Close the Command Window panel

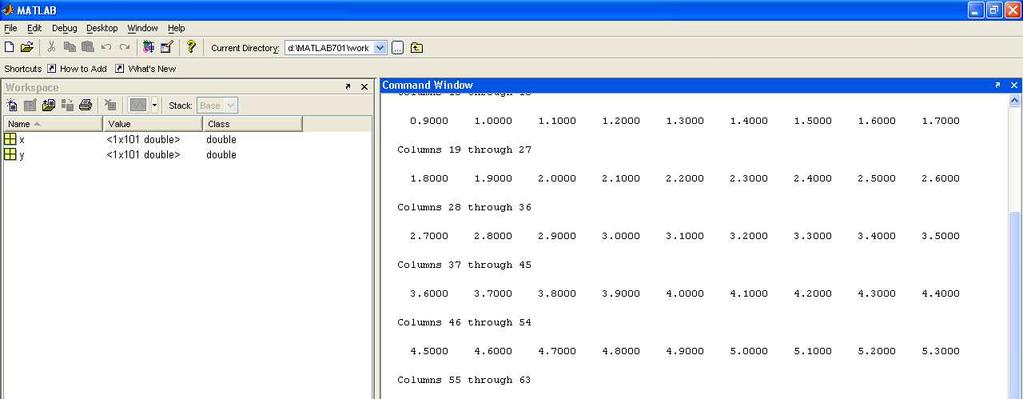1014,85
